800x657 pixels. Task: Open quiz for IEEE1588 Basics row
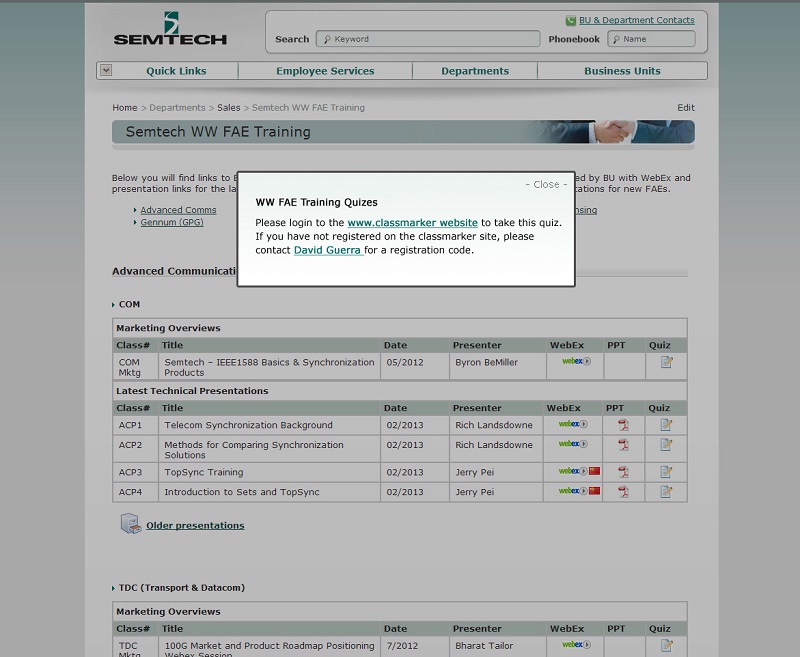pyautogui.click(x=666, y=362)
